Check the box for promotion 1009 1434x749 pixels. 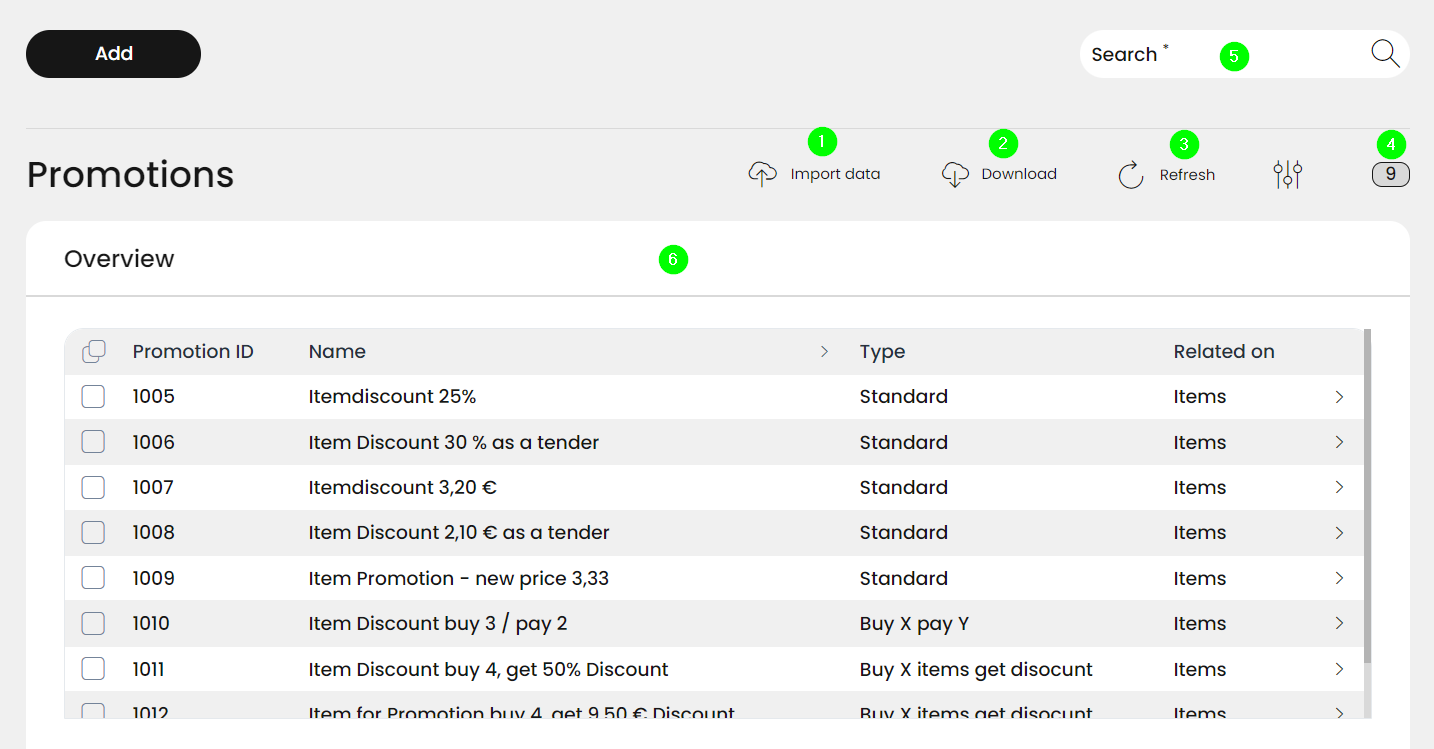pyautogui.click(x=93, y=578)
